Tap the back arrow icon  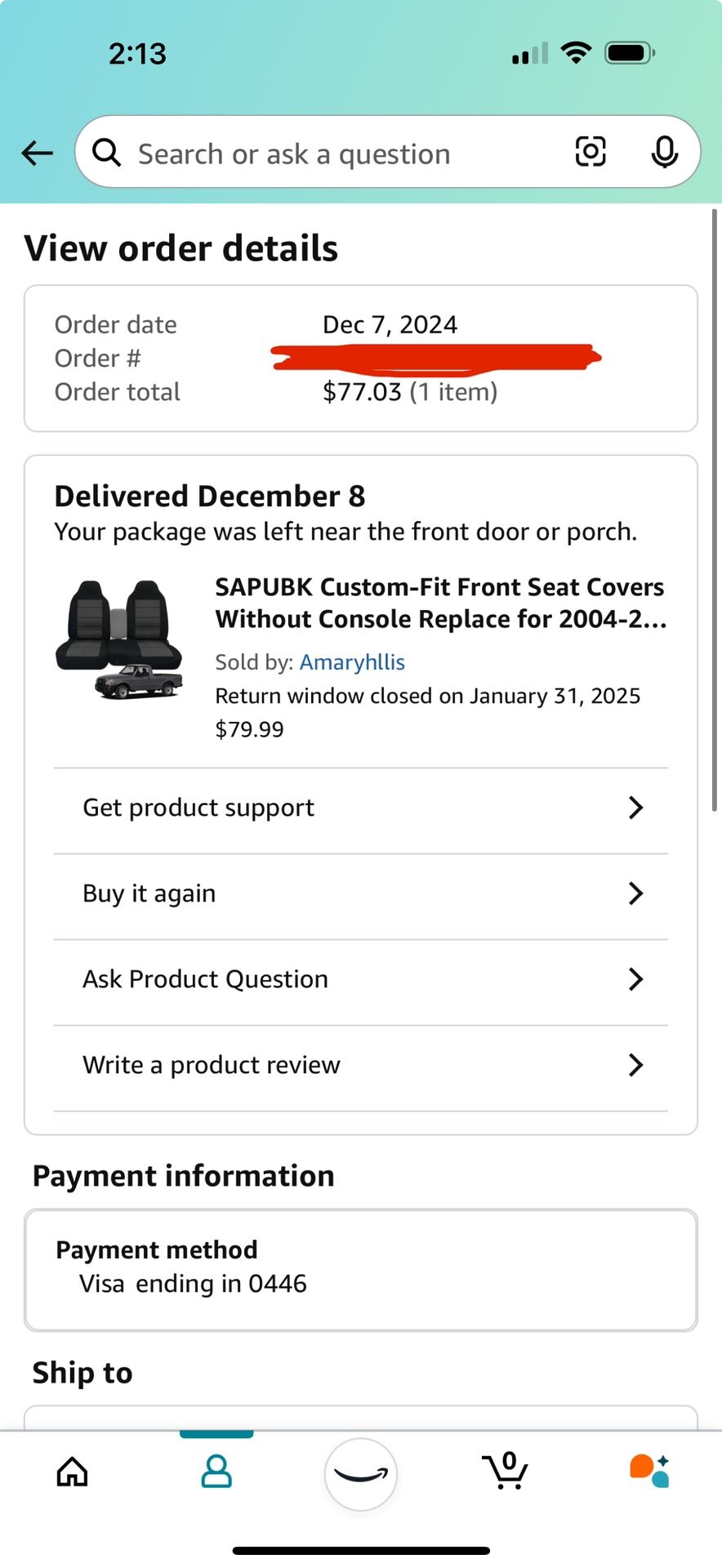coord(38,153)
